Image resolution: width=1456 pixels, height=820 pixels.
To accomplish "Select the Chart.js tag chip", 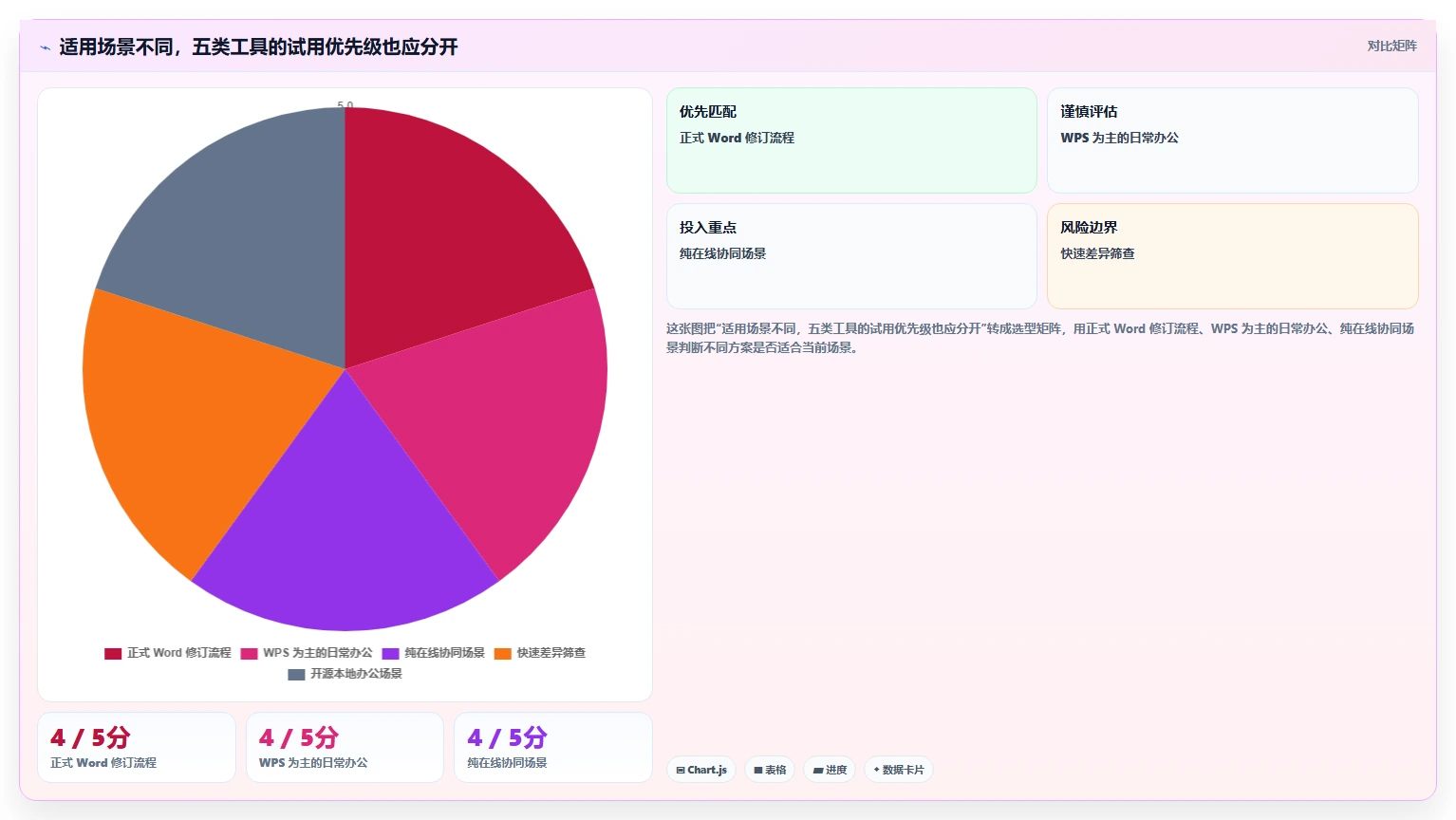I will [701, 770].
